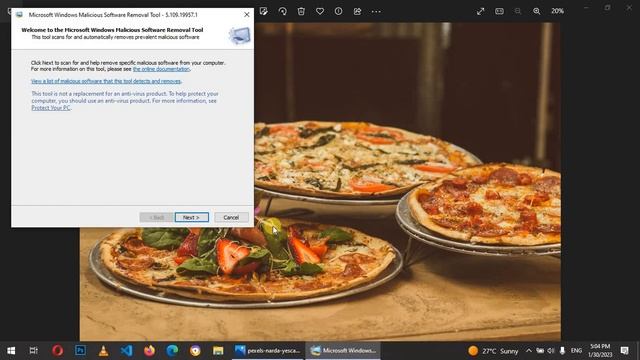This screenshot has width=640, height=360.
Task: Launch Firefox from the taskbar
Action: pyautogui.click(x=149, y=351)
